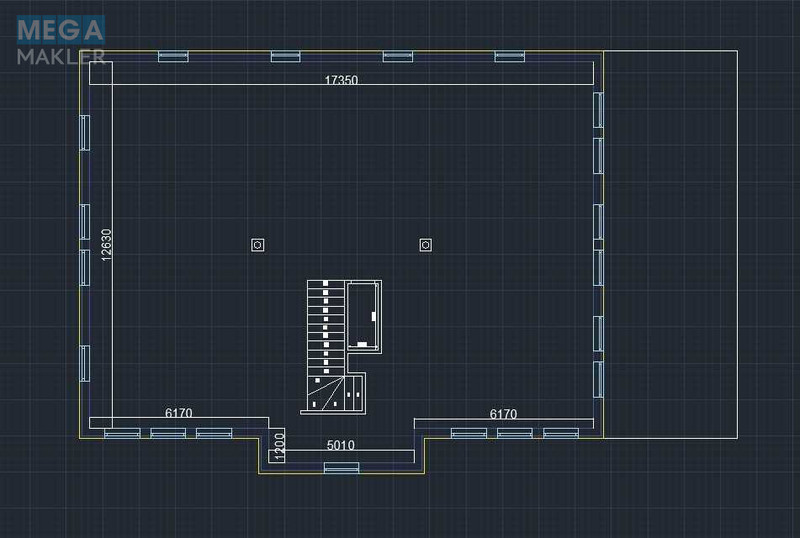Select the first window on top wall

173,56
